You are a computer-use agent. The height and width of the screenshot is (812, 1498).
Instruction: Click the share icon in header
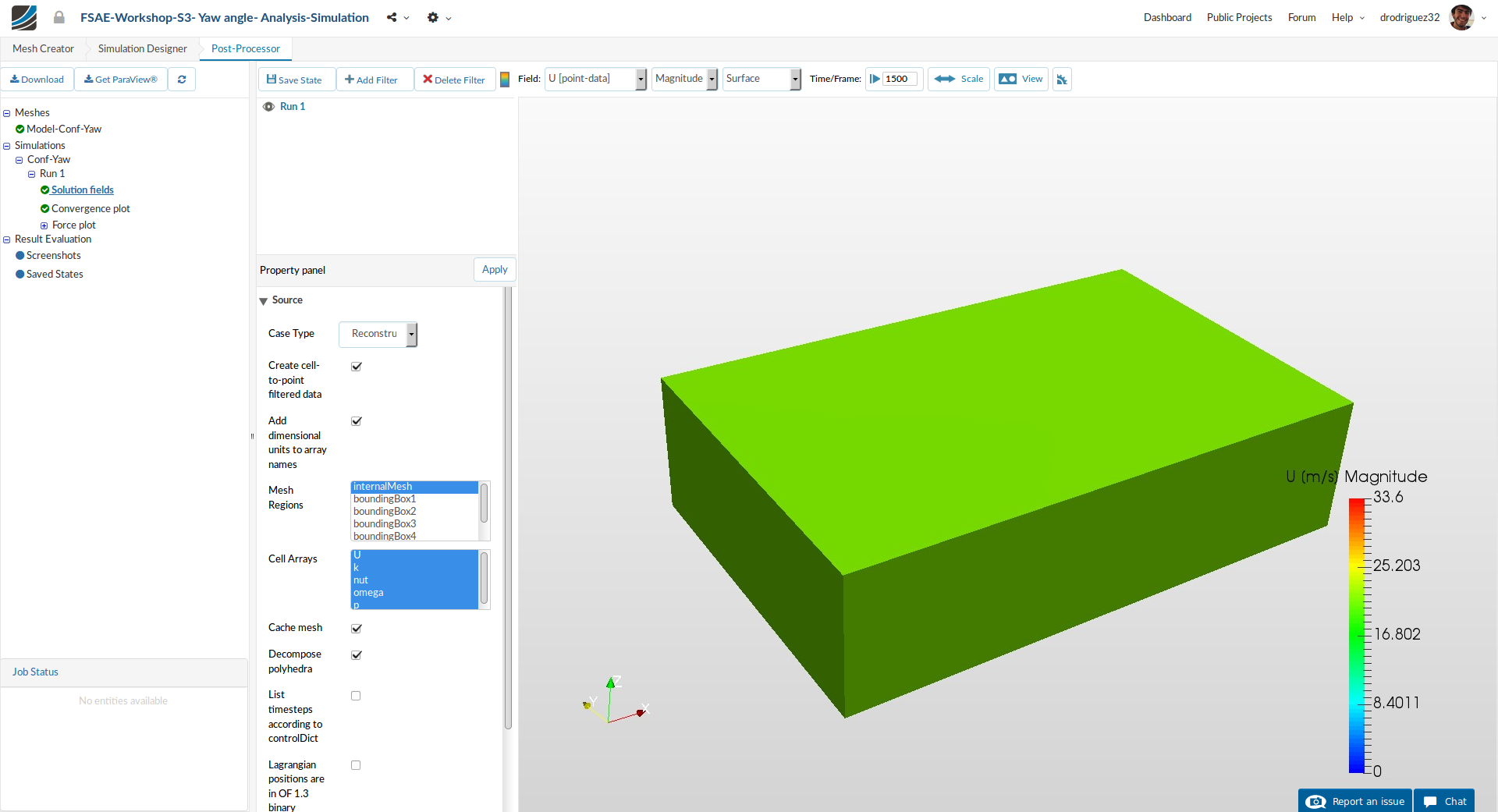(392, 17)
